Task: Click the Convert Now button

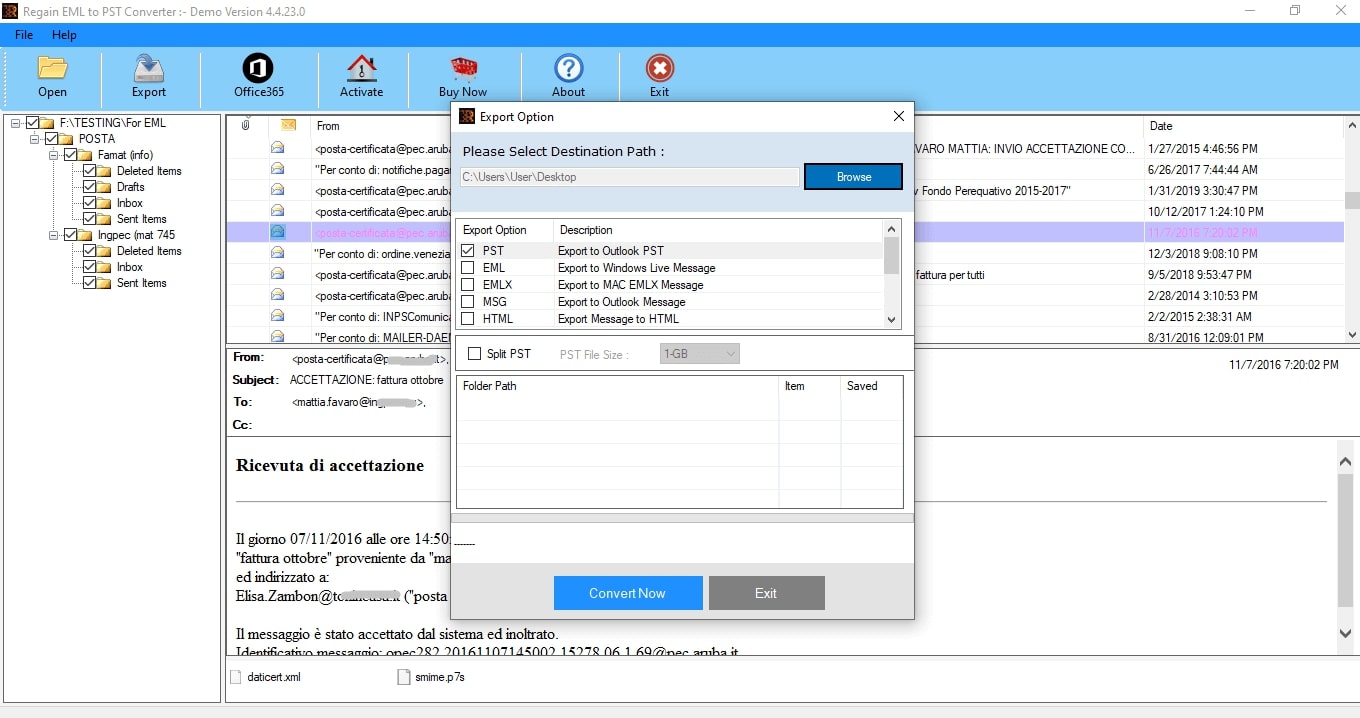Action: coord(628,593)
